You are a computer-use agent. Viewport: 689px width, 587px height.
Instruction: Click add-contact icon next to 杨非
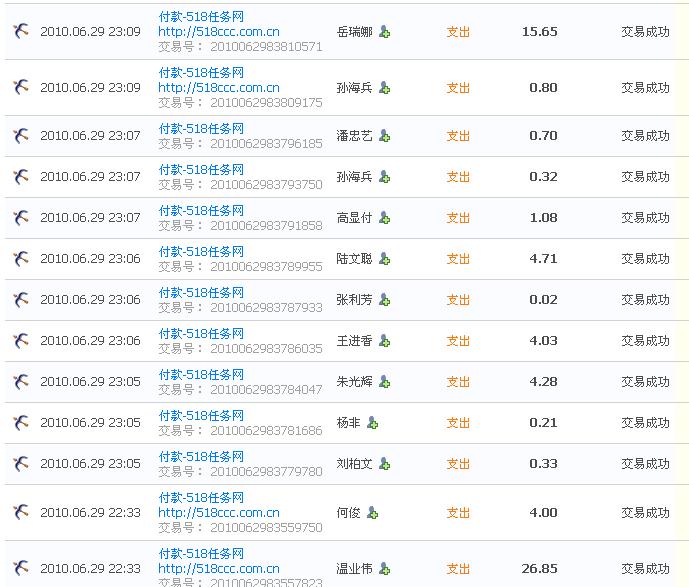[x=373, y=423]
